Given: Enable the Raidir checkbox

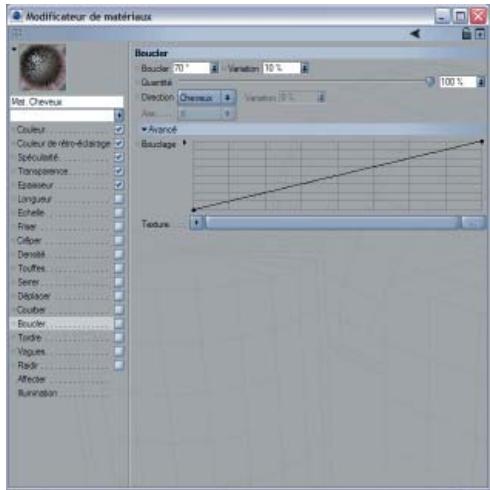Looking at the screenshot, I should pyautogui.click(x=119, y=365).
